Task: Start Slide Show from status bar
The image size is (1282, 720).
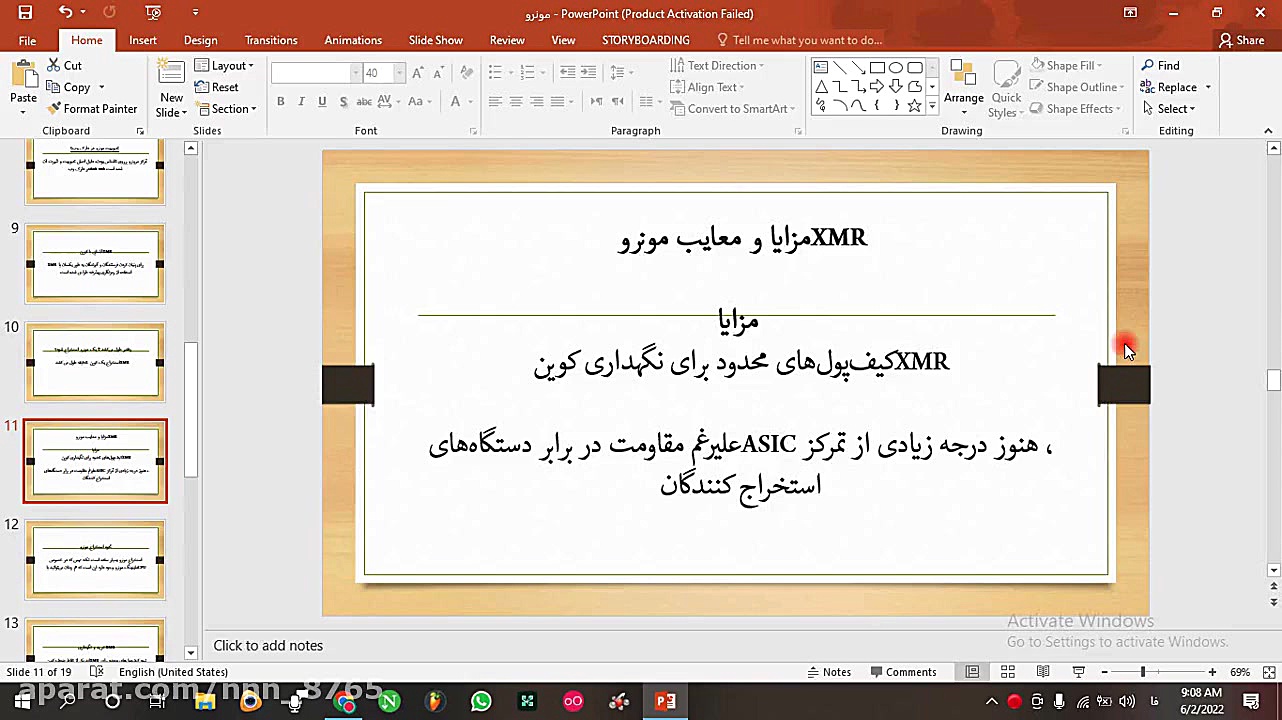Action: 1078,672
